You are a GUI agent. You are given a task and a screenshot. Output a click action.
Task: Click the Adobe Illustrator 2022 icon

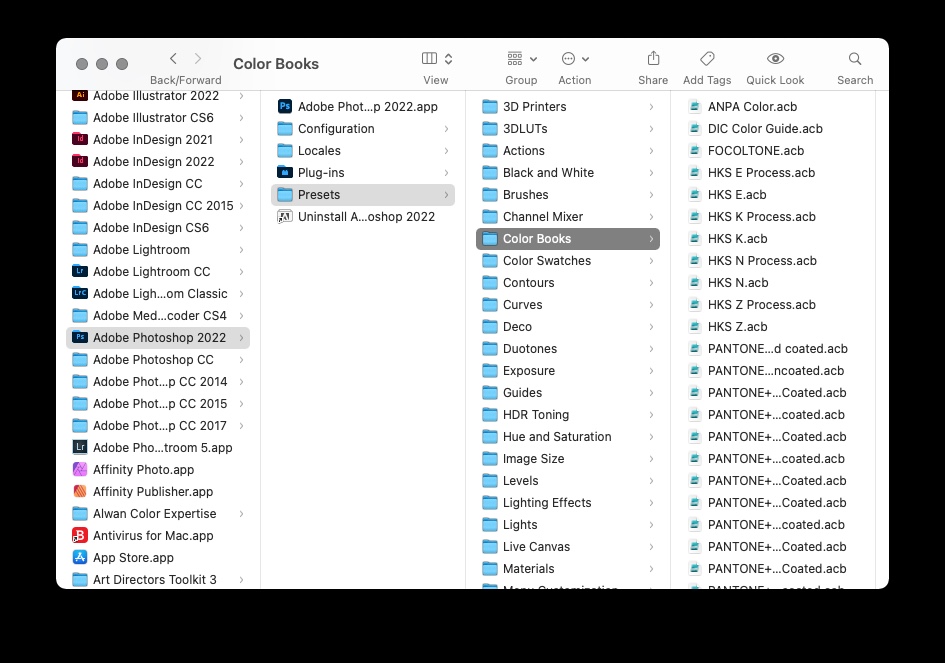pyautogui.click(x=80, y=95)
